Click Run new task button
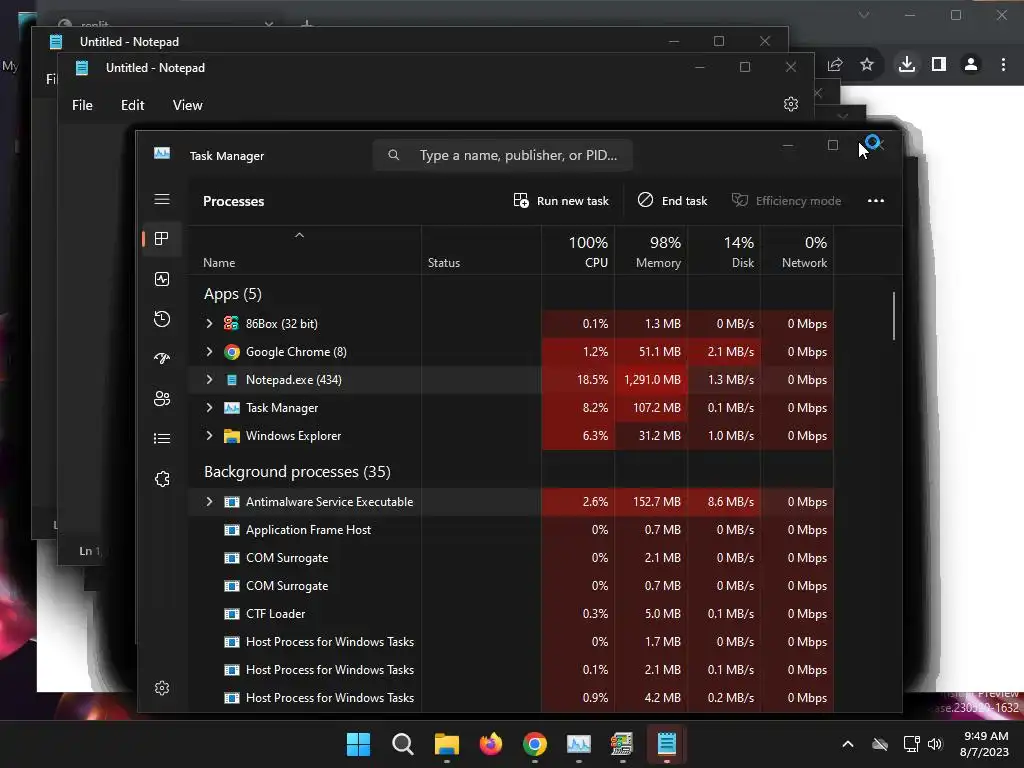Image resolution: width=1024 pixels, height=768 pixels. (x=561, y=201)
